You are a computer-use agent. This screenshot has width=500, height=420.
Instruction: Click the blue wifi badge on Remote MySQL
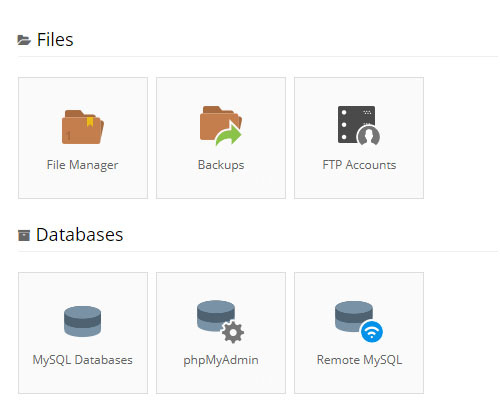[x=372, y=331]
